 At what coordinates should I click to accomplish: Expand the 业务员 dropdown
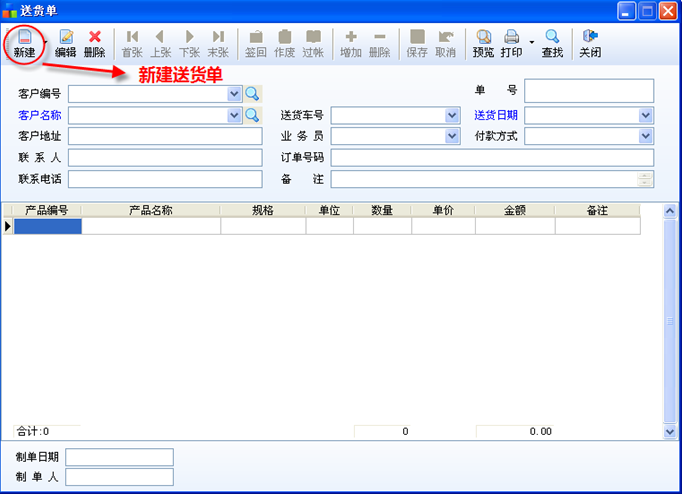point(452,136)
